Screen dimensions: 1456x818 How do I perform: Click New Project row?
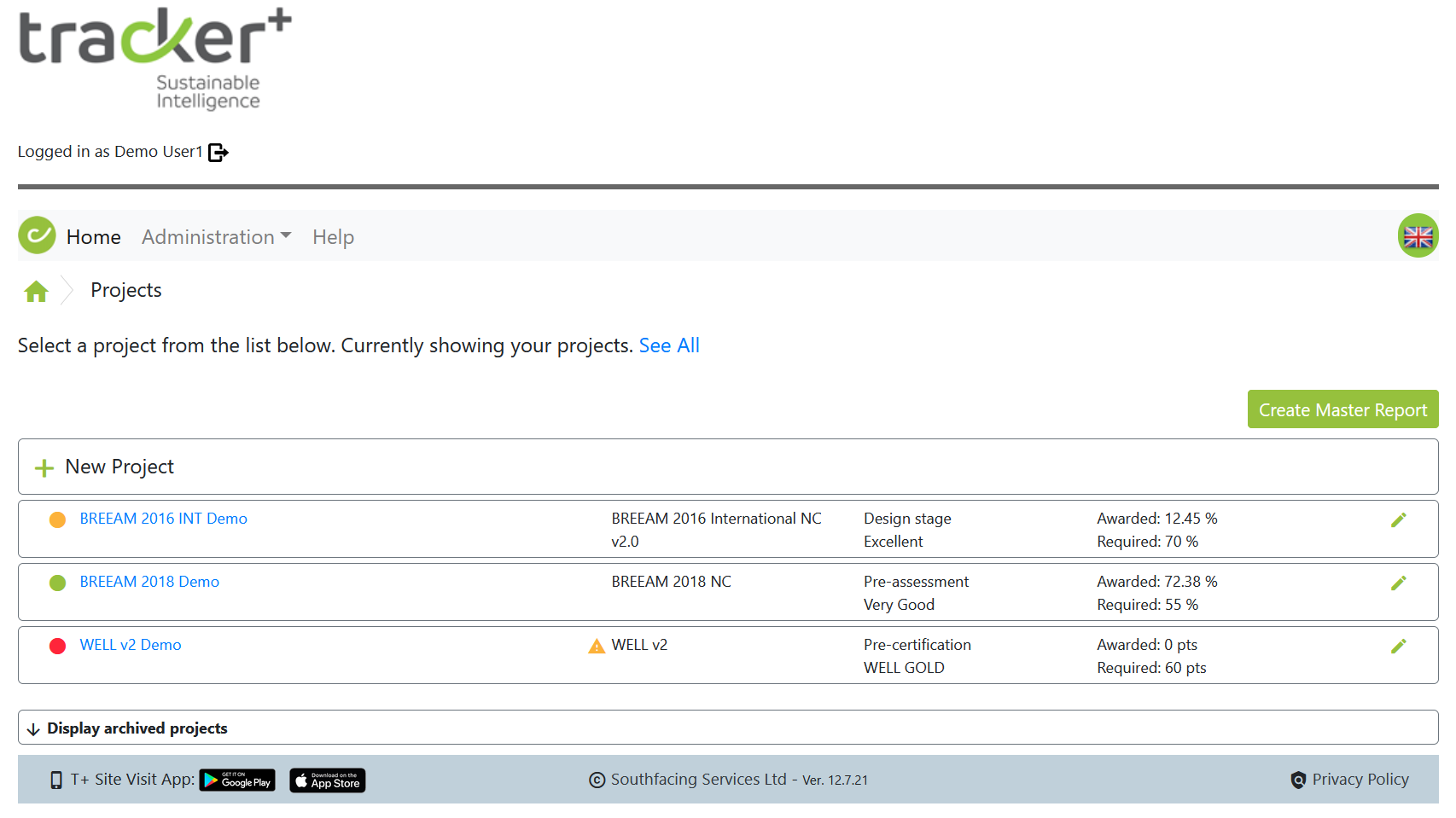(728, 467)
